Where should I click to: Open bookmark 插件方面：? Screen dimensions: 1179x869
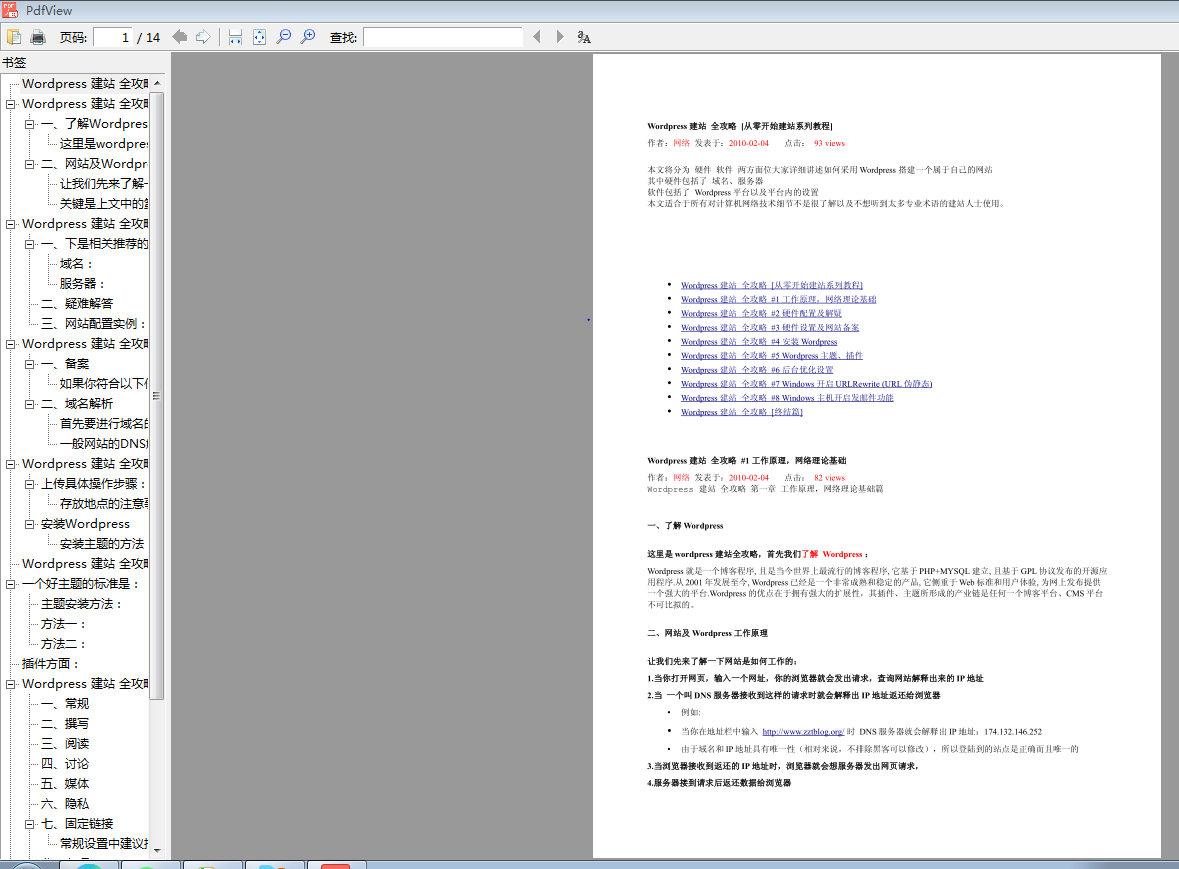[50, 664]
